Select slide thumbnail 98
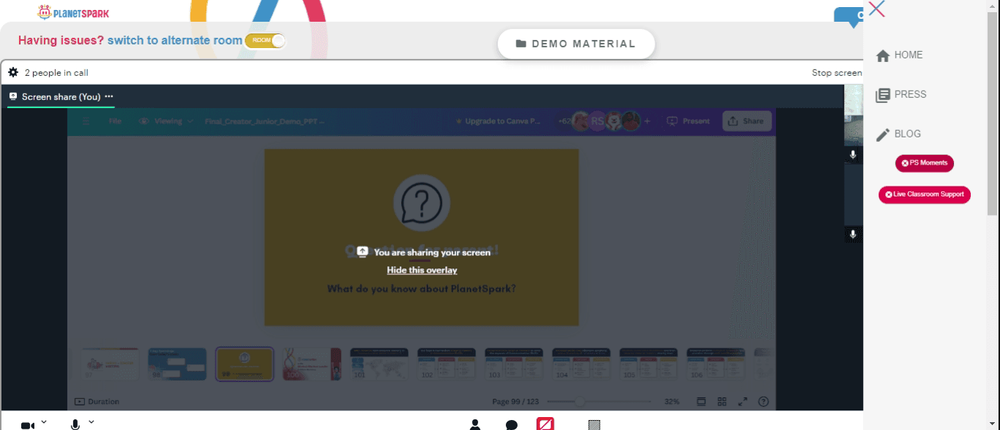The image size is (1000, 430). [x=177, y=364]
